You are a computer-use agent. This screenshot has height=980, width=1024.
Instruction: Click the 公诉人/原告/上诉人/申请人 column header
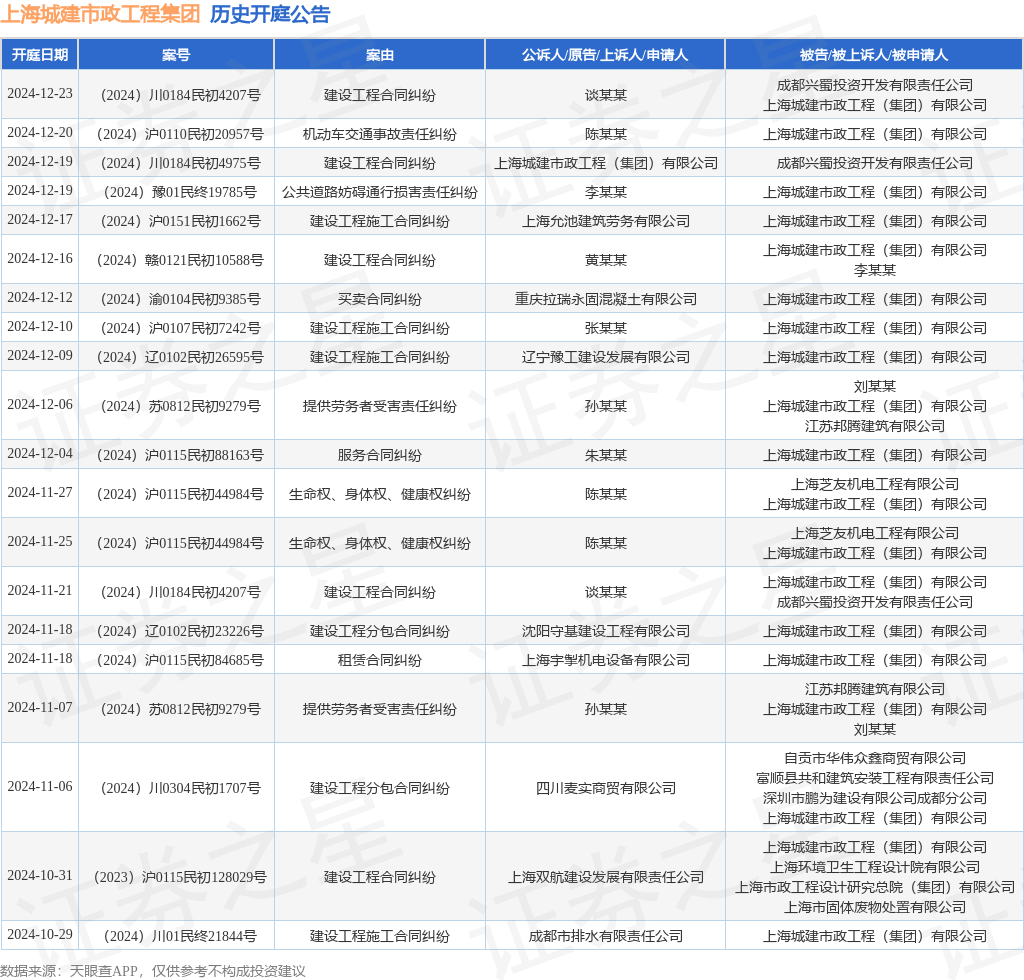click(605, 55)
